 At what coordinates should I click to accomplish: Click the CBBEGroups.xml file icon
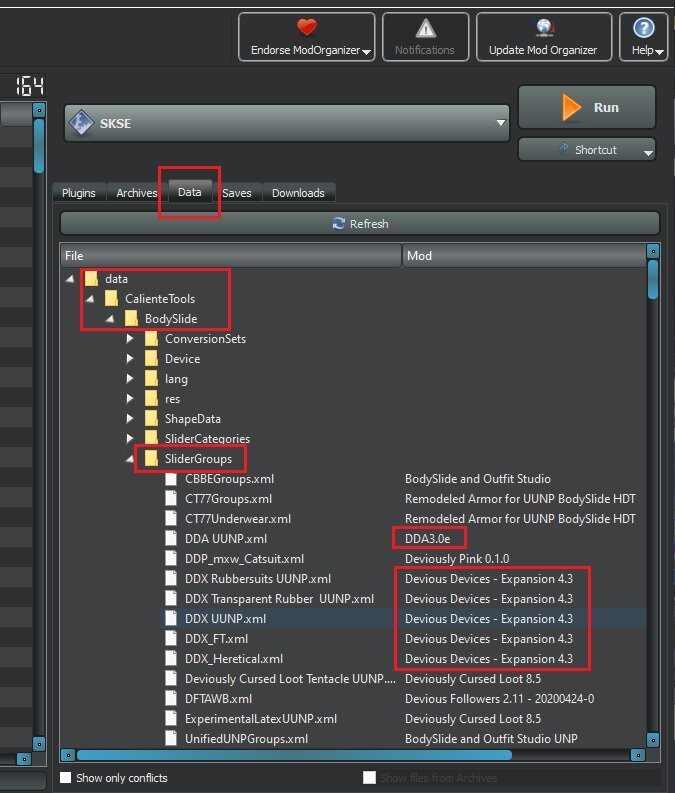(x=171, y=478)
